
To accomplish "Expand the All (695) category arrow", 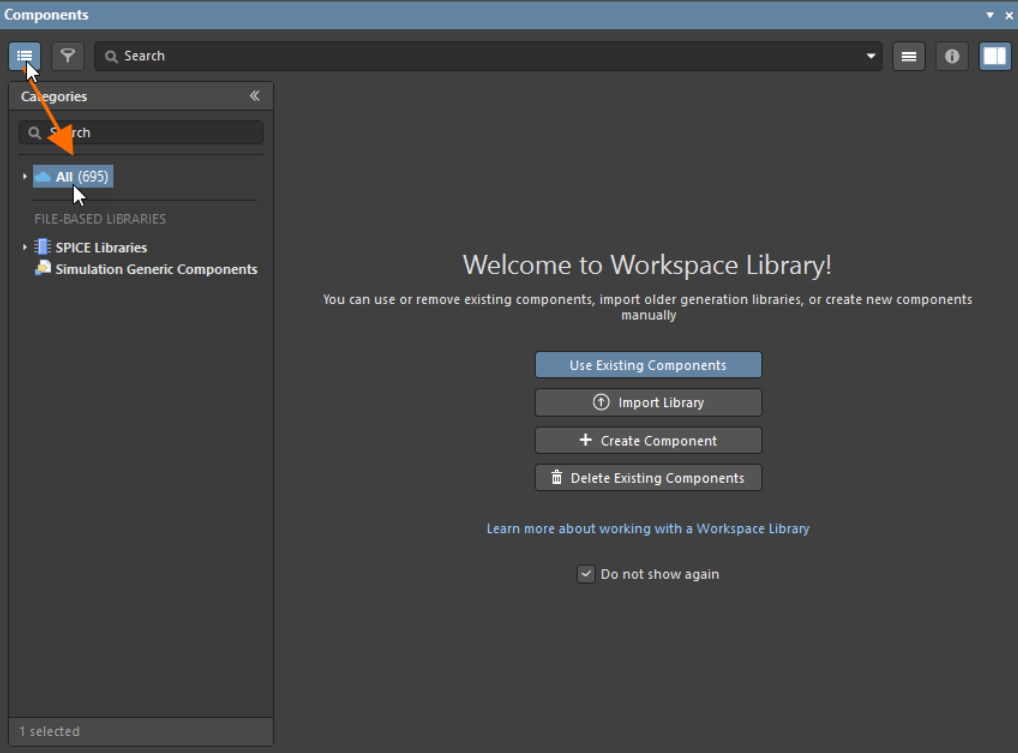I will click(25, 177).
